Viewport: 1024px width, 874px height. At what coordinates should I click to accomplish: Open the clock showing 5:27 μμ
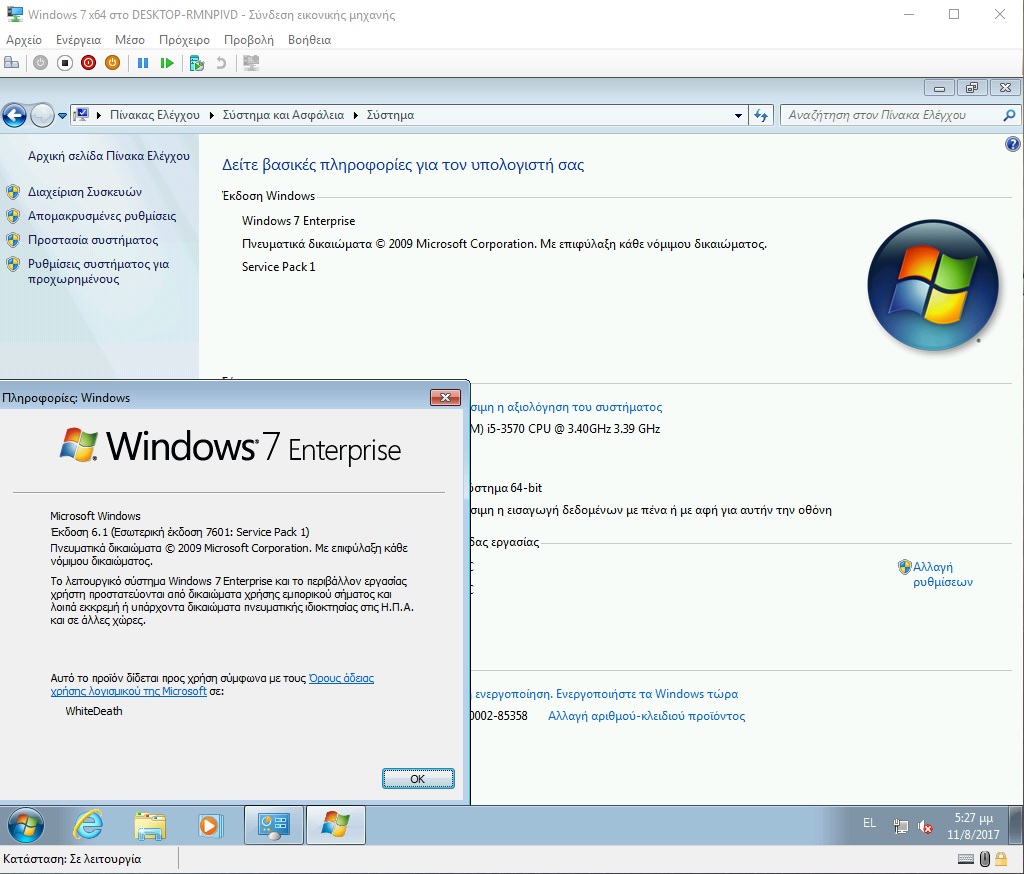[973, 826]
